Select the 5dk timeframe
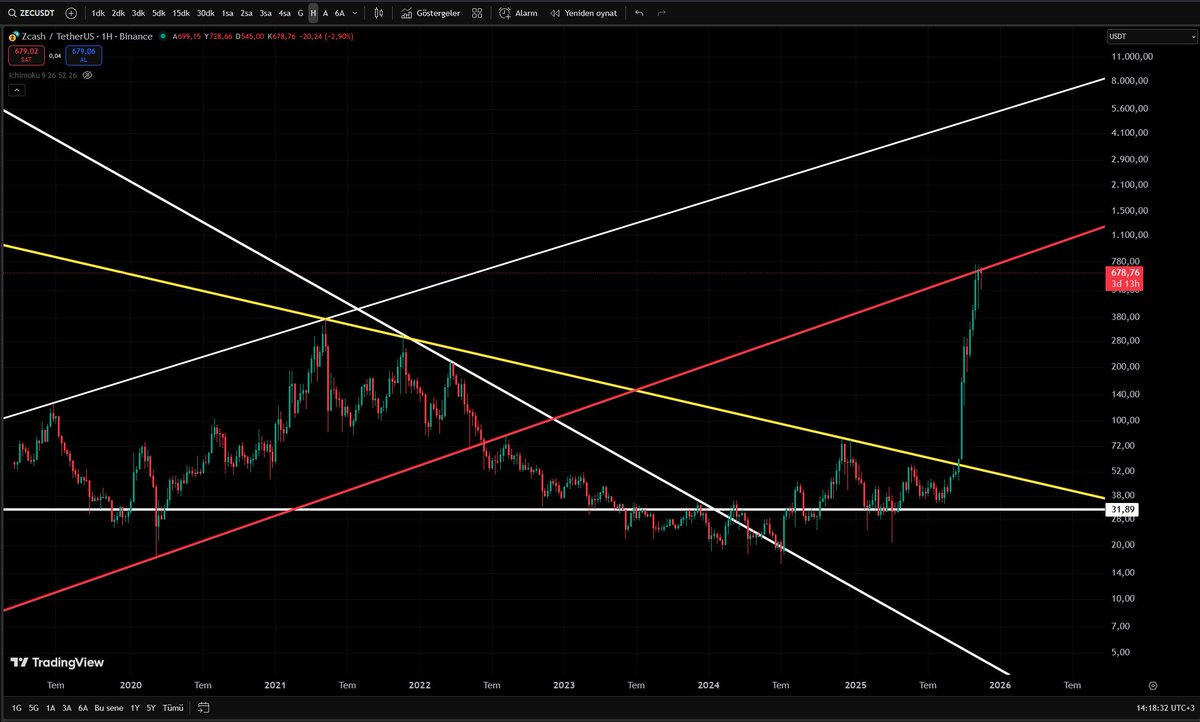 158,14
